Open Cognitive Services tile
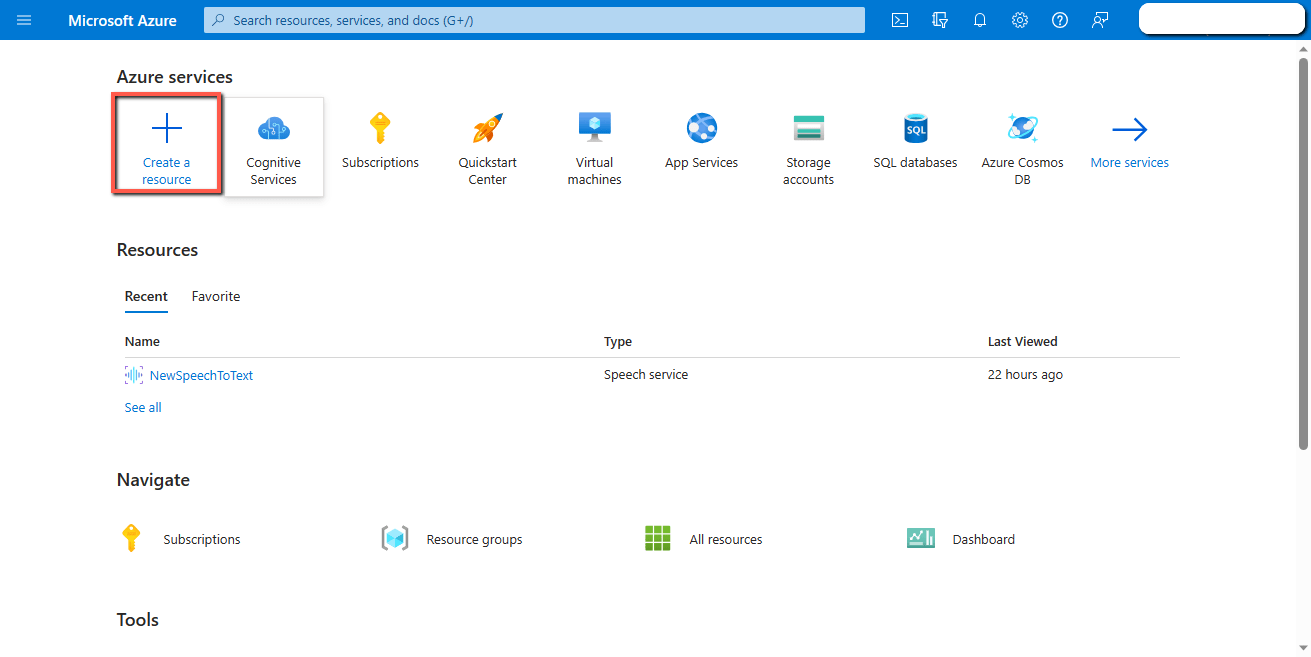Image resolution: width=1311 pixels, height=657 pixels. [x=273, y=147]
